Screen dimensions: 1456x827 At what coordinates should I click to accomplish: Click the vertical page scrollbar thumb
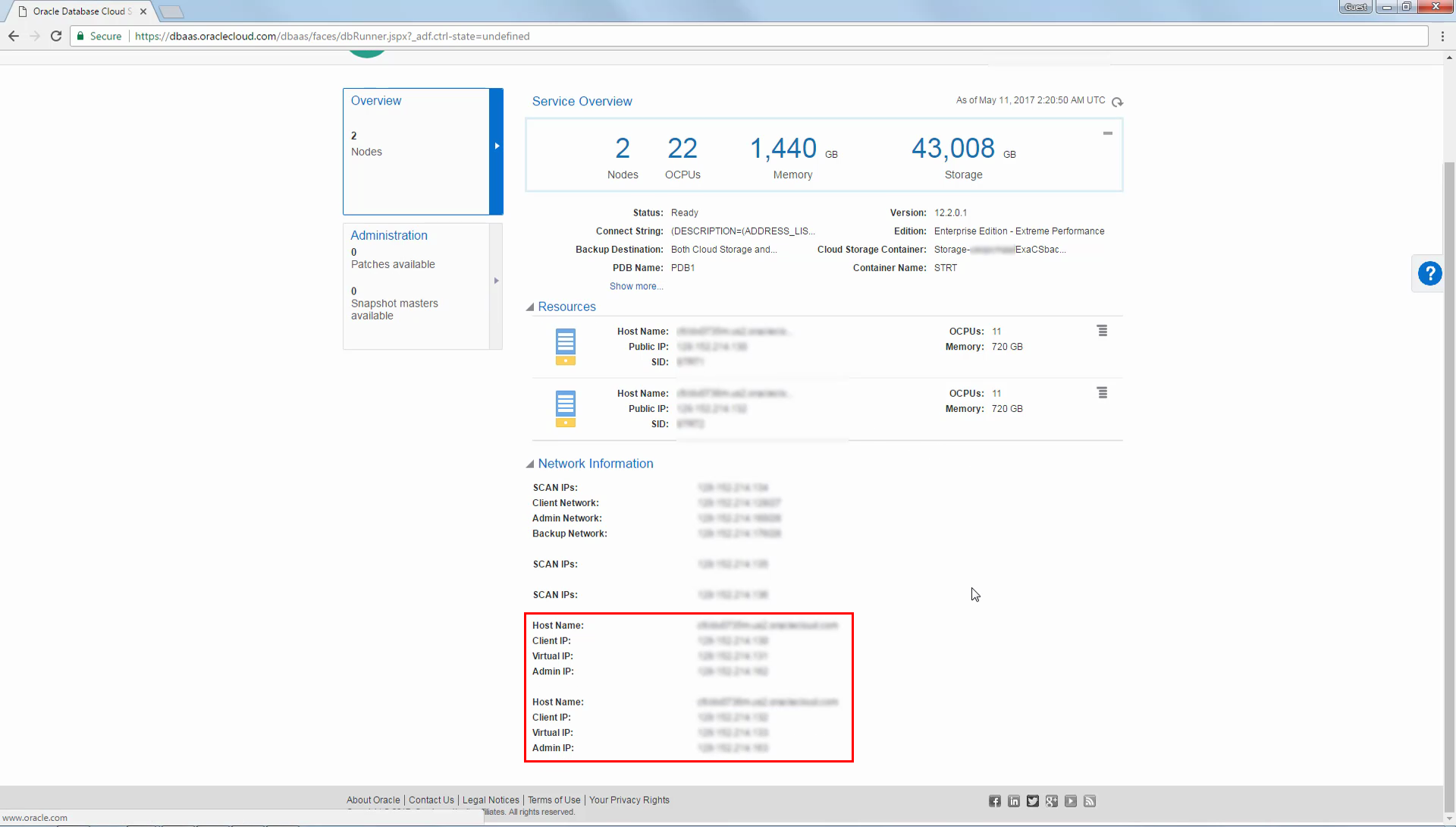[1449, 486]
